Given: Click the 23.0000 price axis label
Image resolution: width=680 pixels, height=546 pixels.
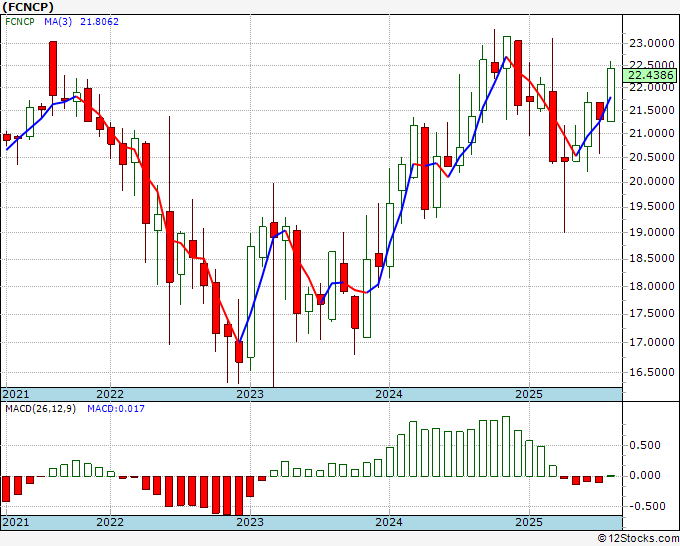Looking at the screenshot, I should (652, 43).
